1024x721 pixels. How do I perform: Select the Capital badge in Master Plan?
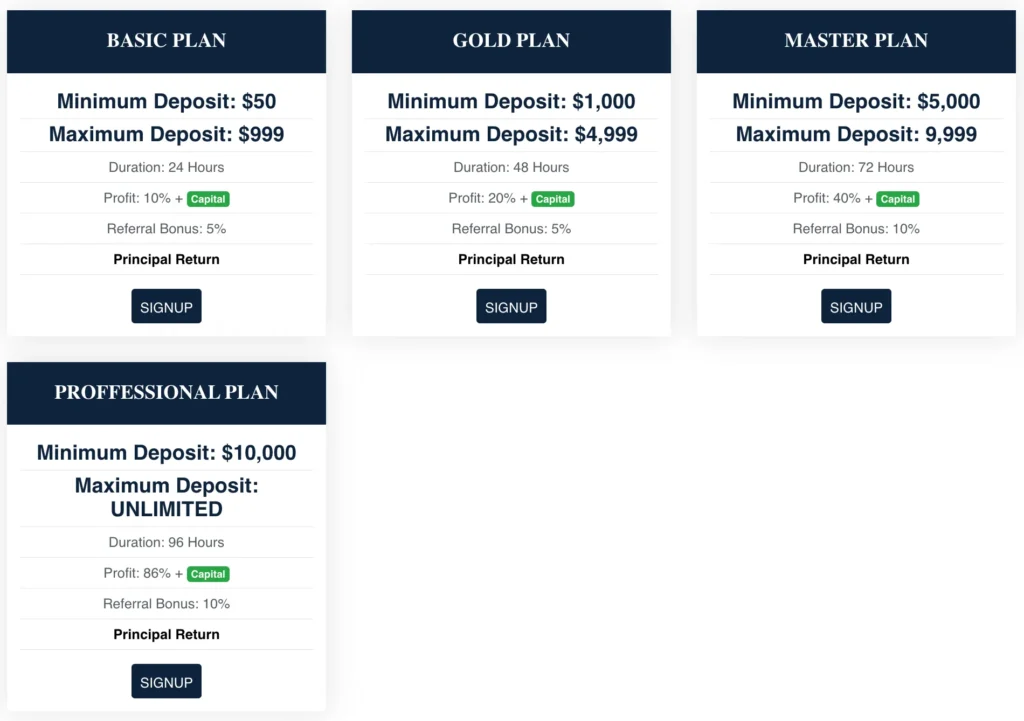898,199
